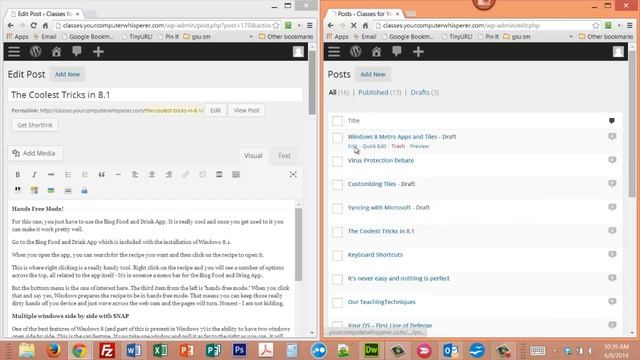This screenshot has height=360, width=640.
Task: Click Edit button next to permalink
Action: (216, 110)
